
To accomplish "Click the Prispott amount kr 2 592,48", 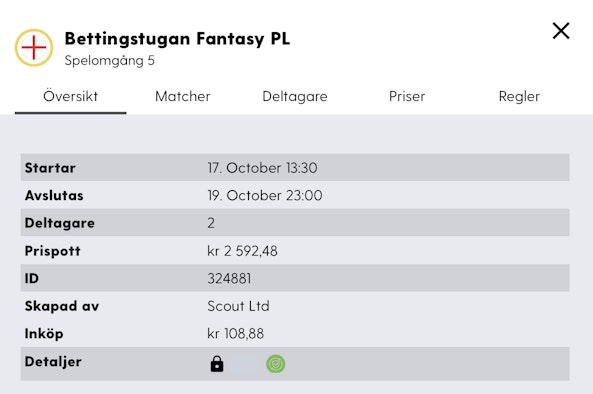I will pyautogui.click(x=242, y=251).
